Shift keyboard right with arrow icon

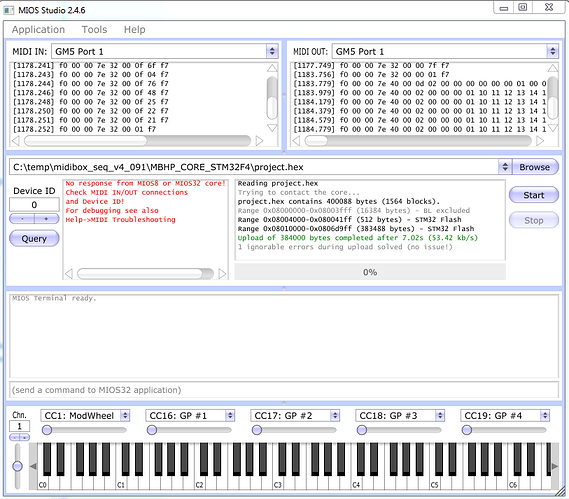(x=554, y=466)
